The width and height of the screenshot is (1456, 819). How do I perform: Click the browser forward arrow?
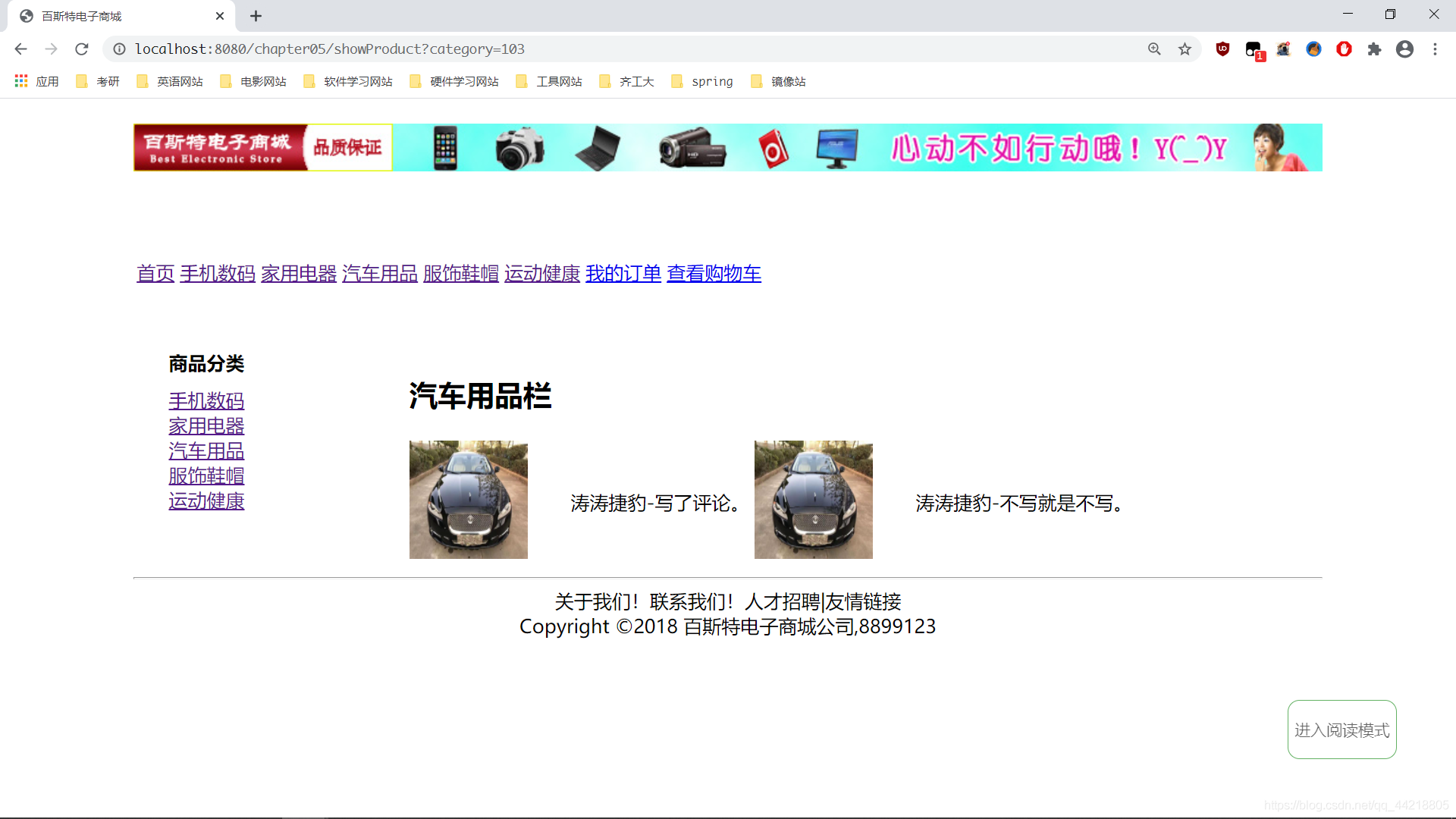(x=51, y=49)
